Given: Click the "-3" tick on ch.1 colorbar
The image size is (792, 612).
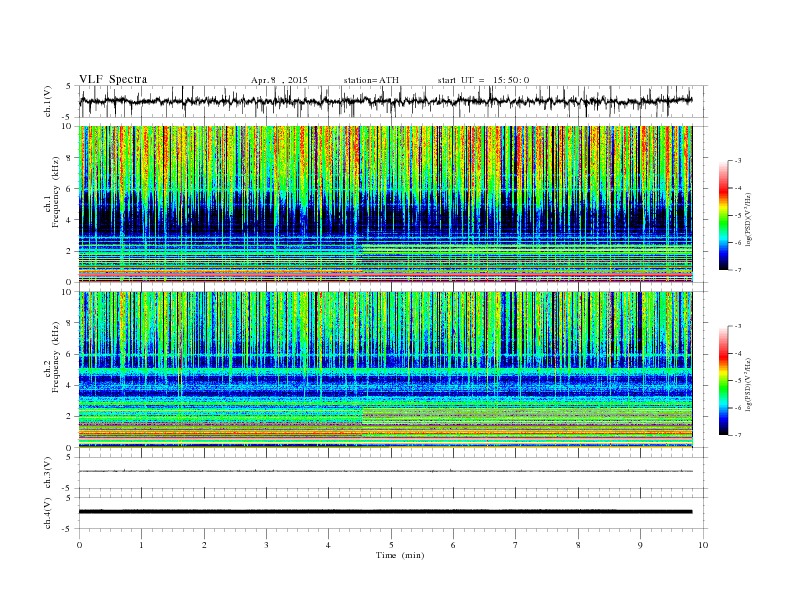Looking at the screenshot, I should click(737, 161).
